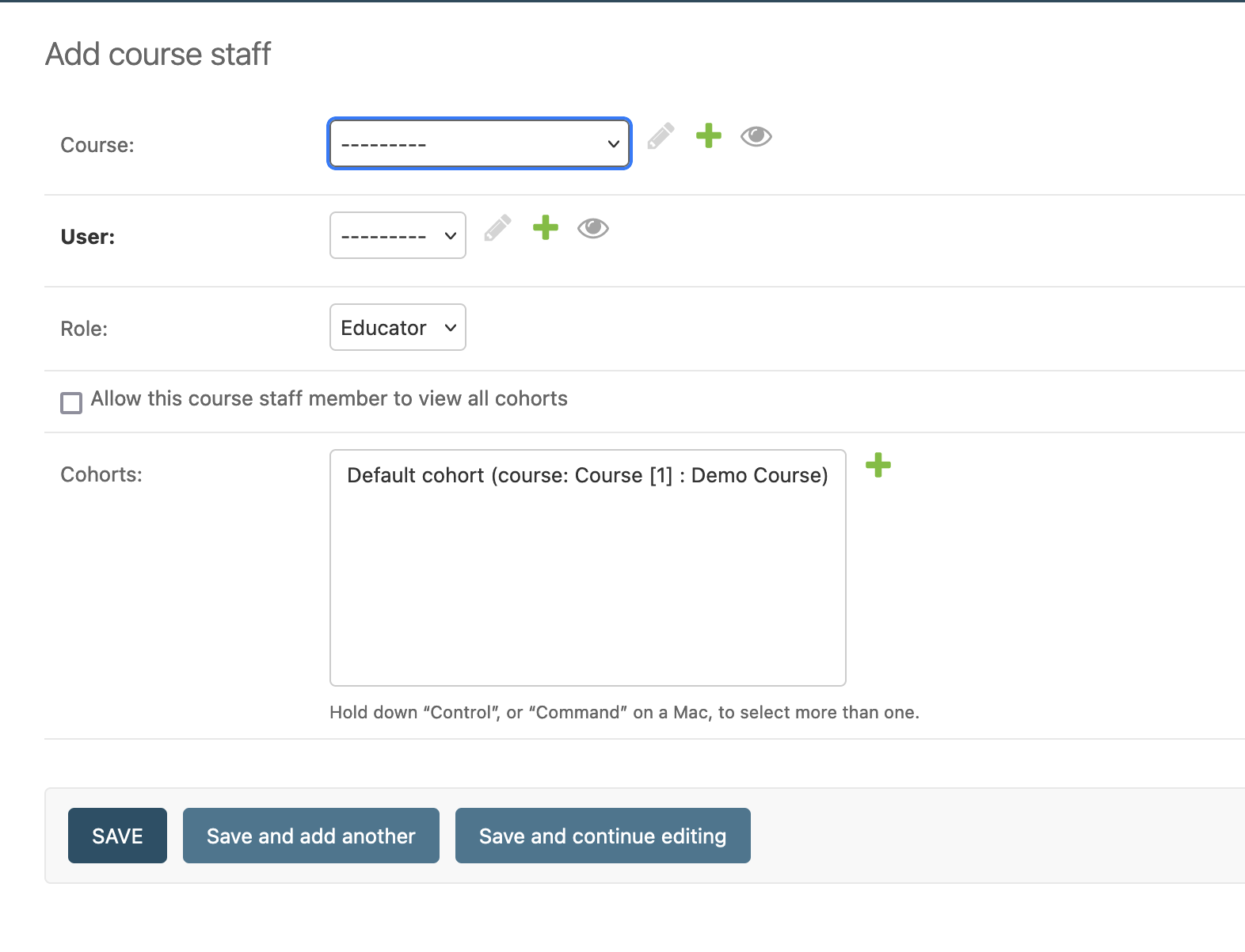Expand the User selection dropdown
This screenshot has width=1245, height=952.
click(398, 235)
